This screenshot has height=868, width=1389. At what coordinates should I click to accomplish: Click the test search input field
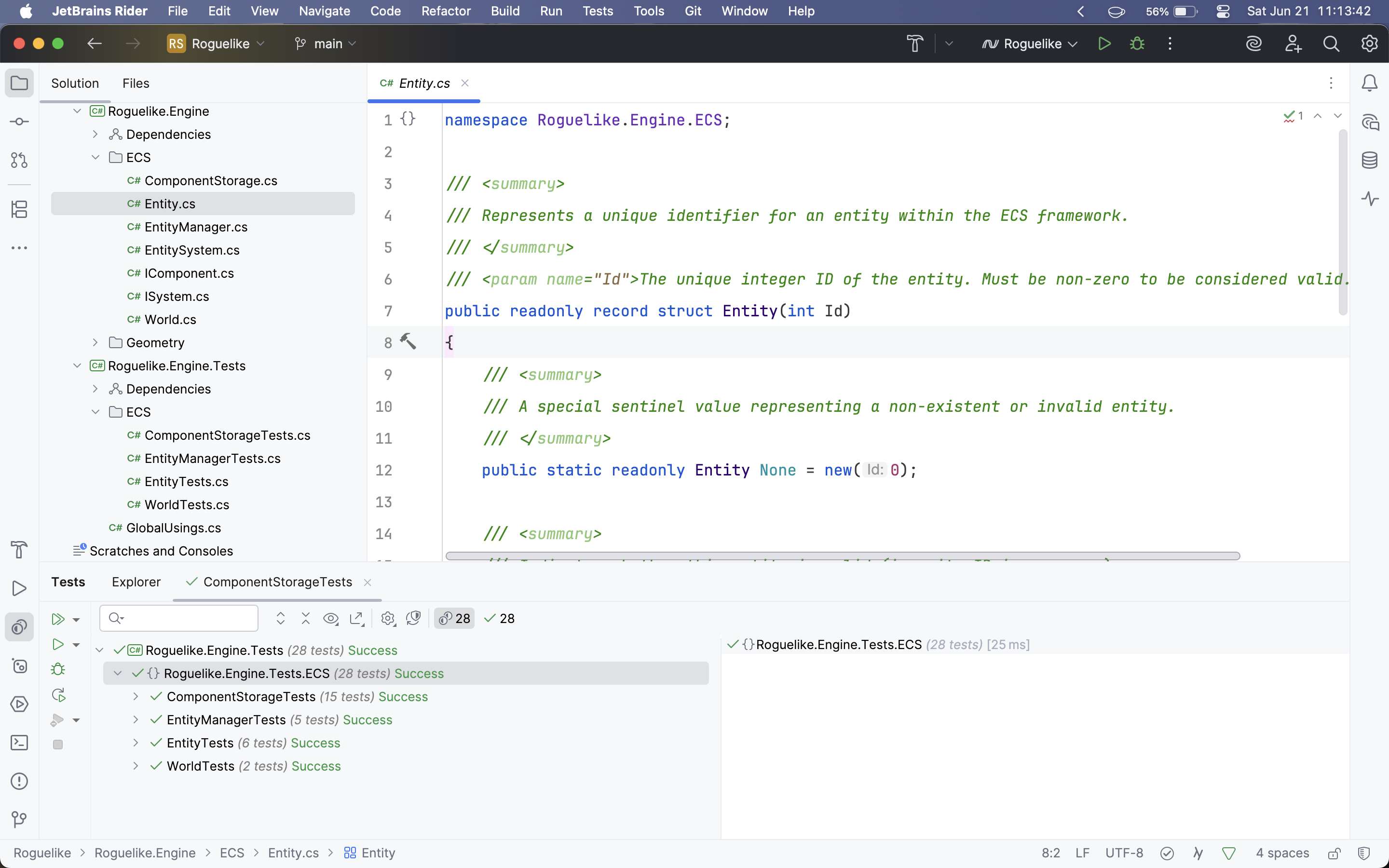(x=179, y=618)
